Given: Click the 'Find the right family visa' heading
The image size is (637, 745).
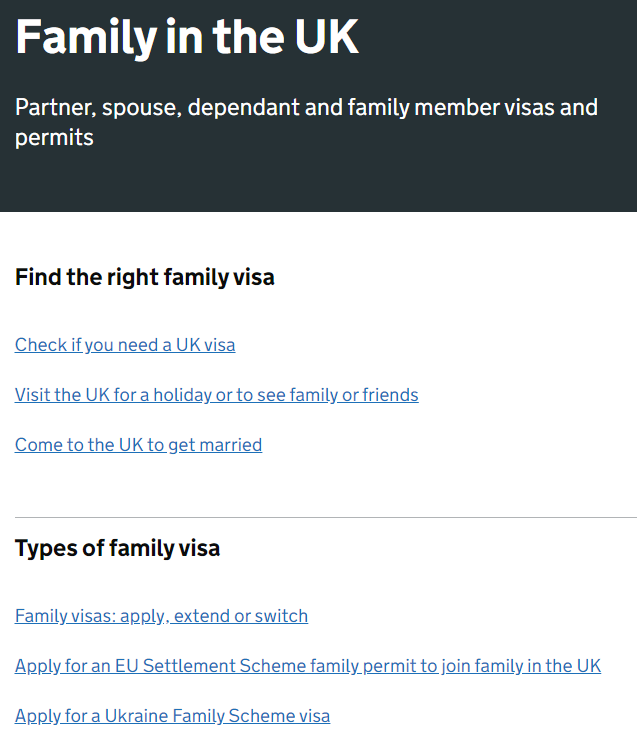Looking at the screenshot, I should tap(144, 277).
